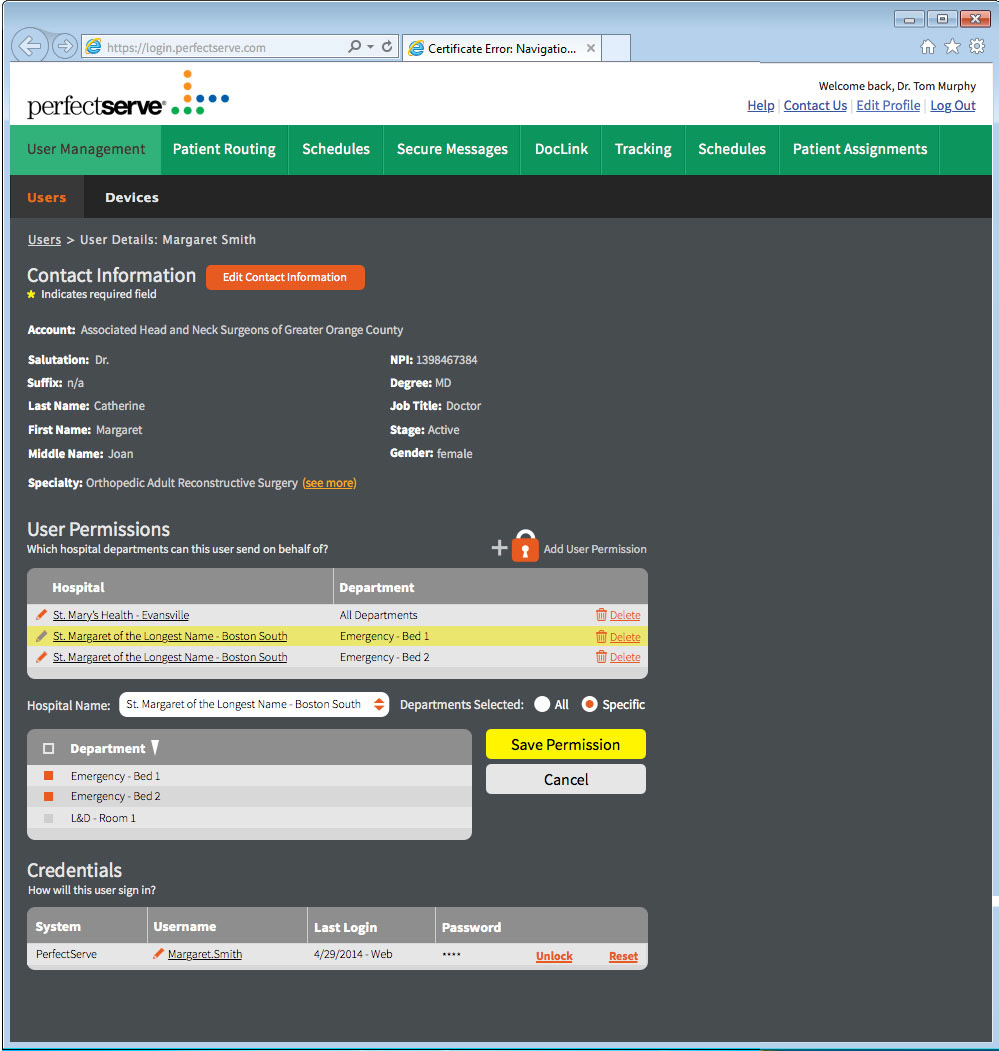Click the Help link
The width and height of the screenshot is (999, 1051).
point(760,106)
